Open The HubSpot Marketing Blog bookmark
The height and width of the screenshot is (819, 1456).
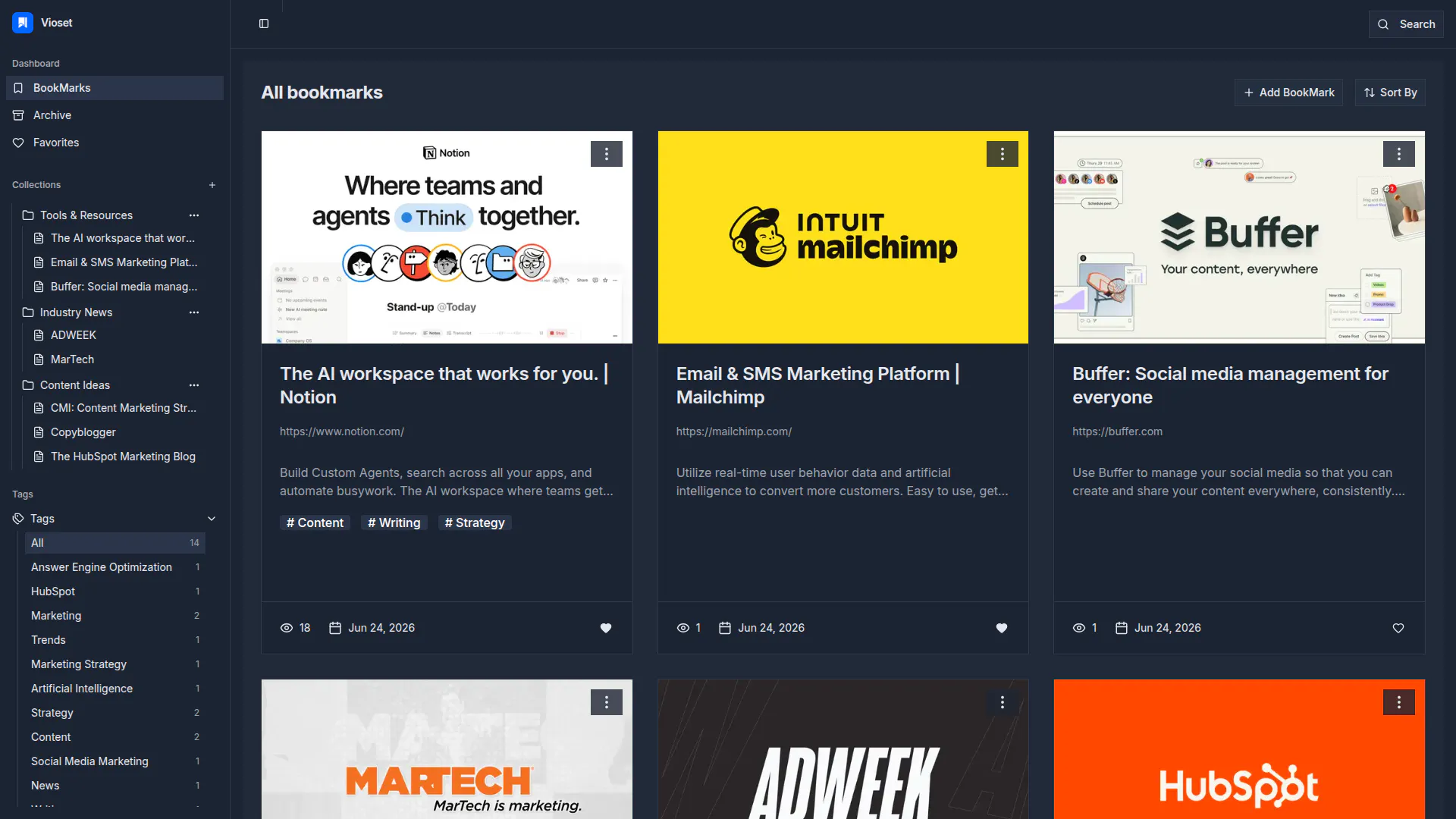pos(115,457)
